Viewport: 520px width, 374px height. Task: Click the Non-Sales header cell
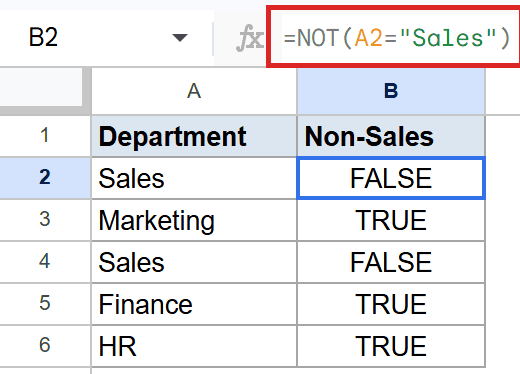[391, 136]
